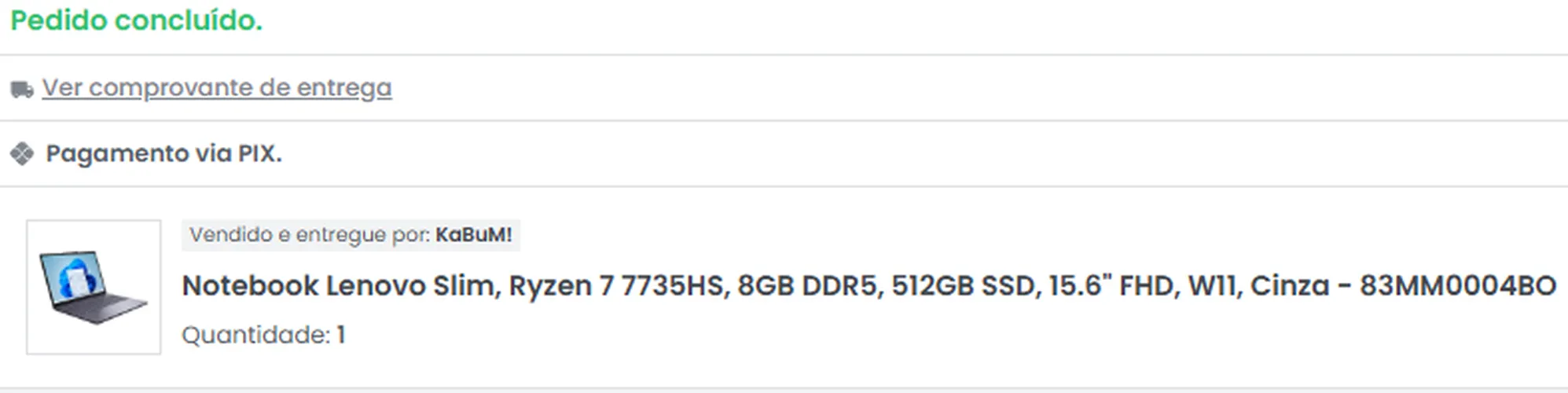This screenshot has height=393, width=1568.
Task: Click the Quantidade label
Action: coord(256,336)
